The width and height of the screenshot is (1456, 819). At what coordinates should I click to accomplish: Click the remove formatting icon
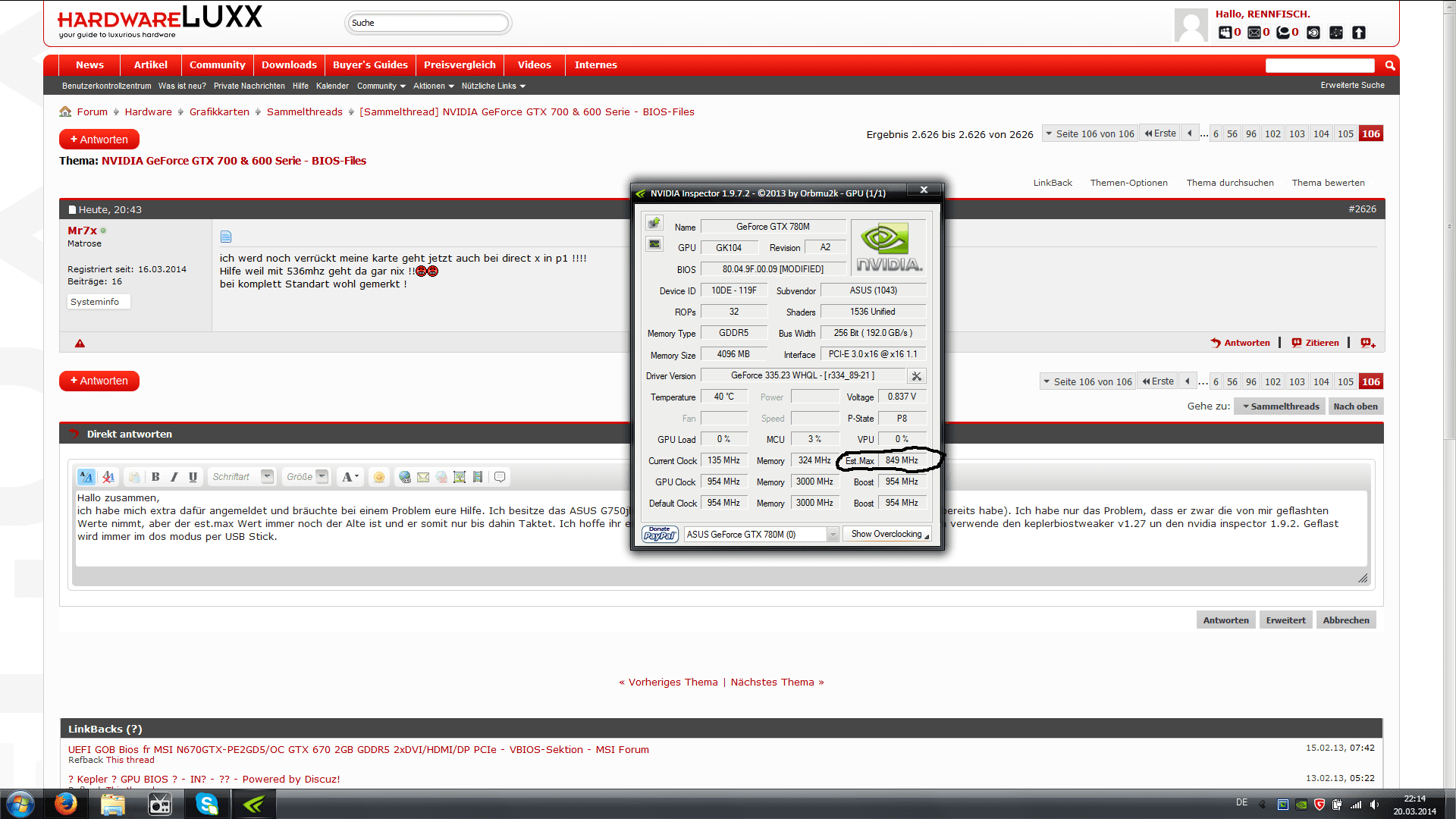(x=108, y=477)
